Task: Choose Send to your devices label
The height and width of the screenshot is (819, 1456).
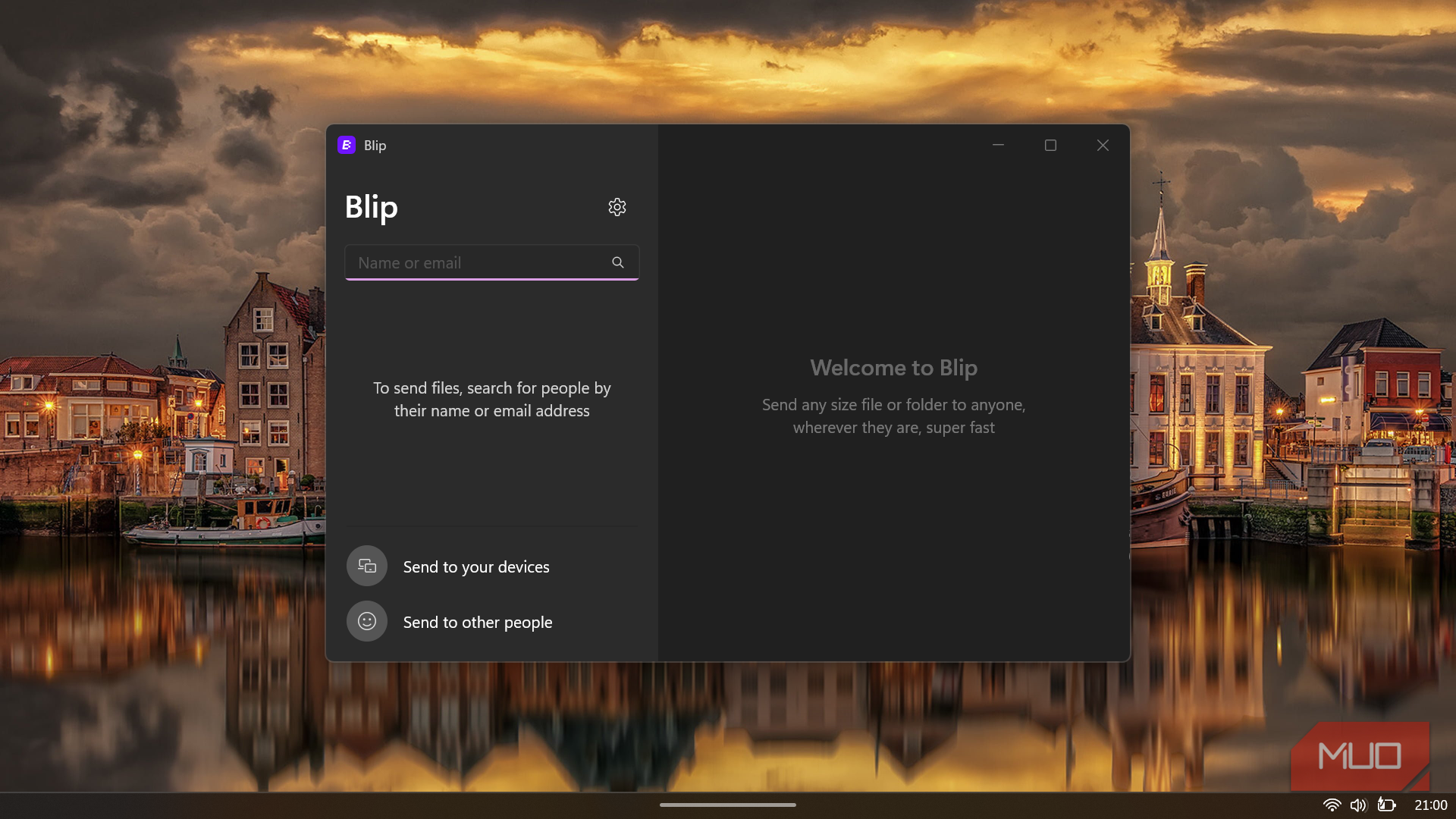Action: (x=476, y=566)
